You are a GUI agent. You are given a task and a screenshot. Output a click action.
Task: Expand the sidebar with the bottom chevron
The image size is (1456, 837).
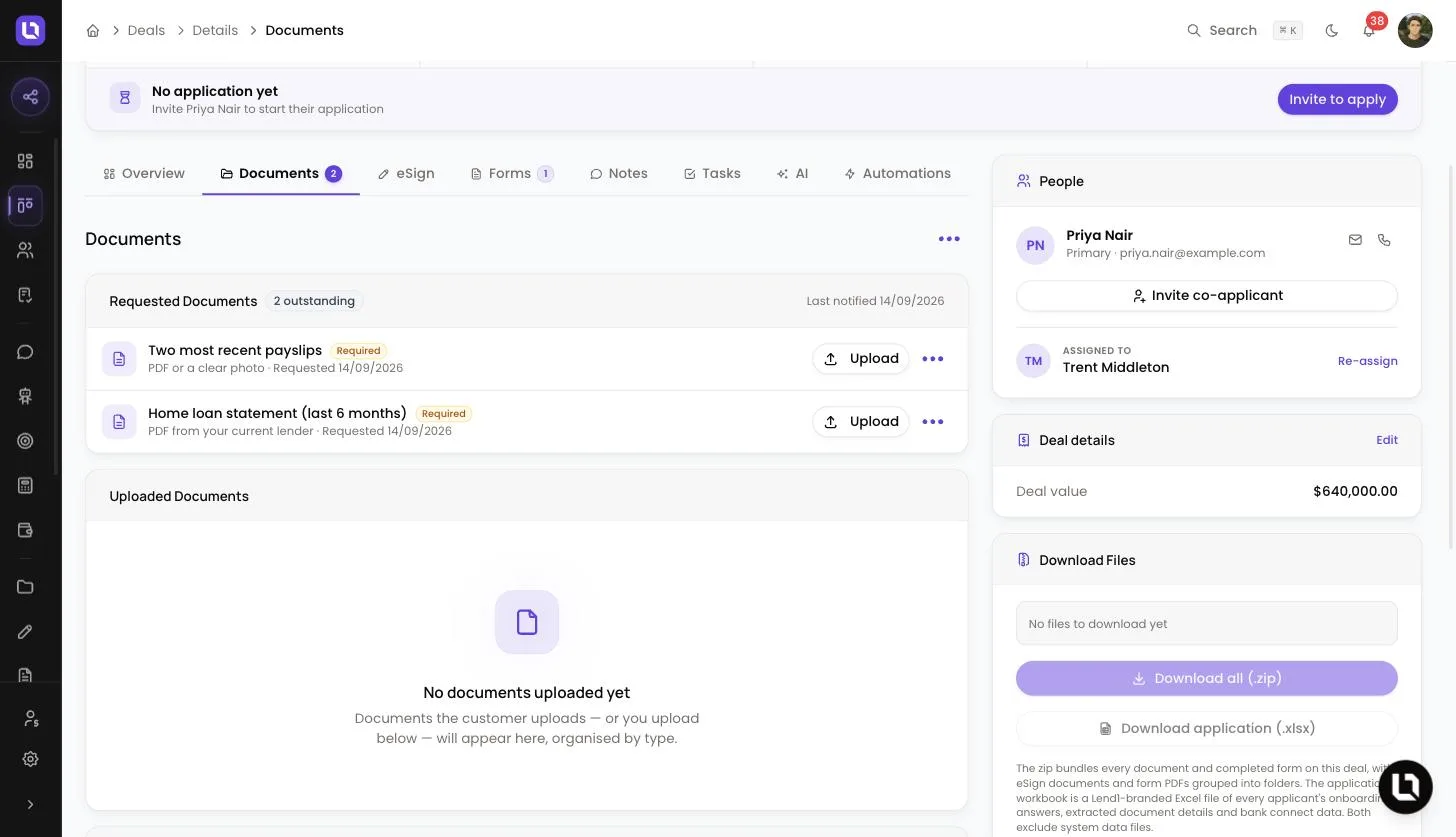tap(30, 804)
